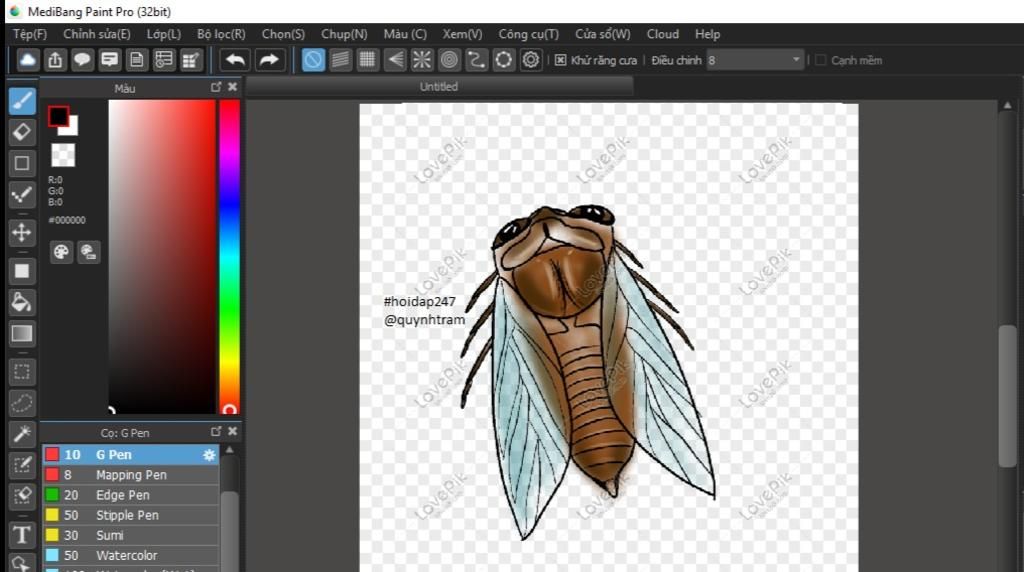
Task: Open the Chọn(S) menu
Action: (x=283, y=34)
